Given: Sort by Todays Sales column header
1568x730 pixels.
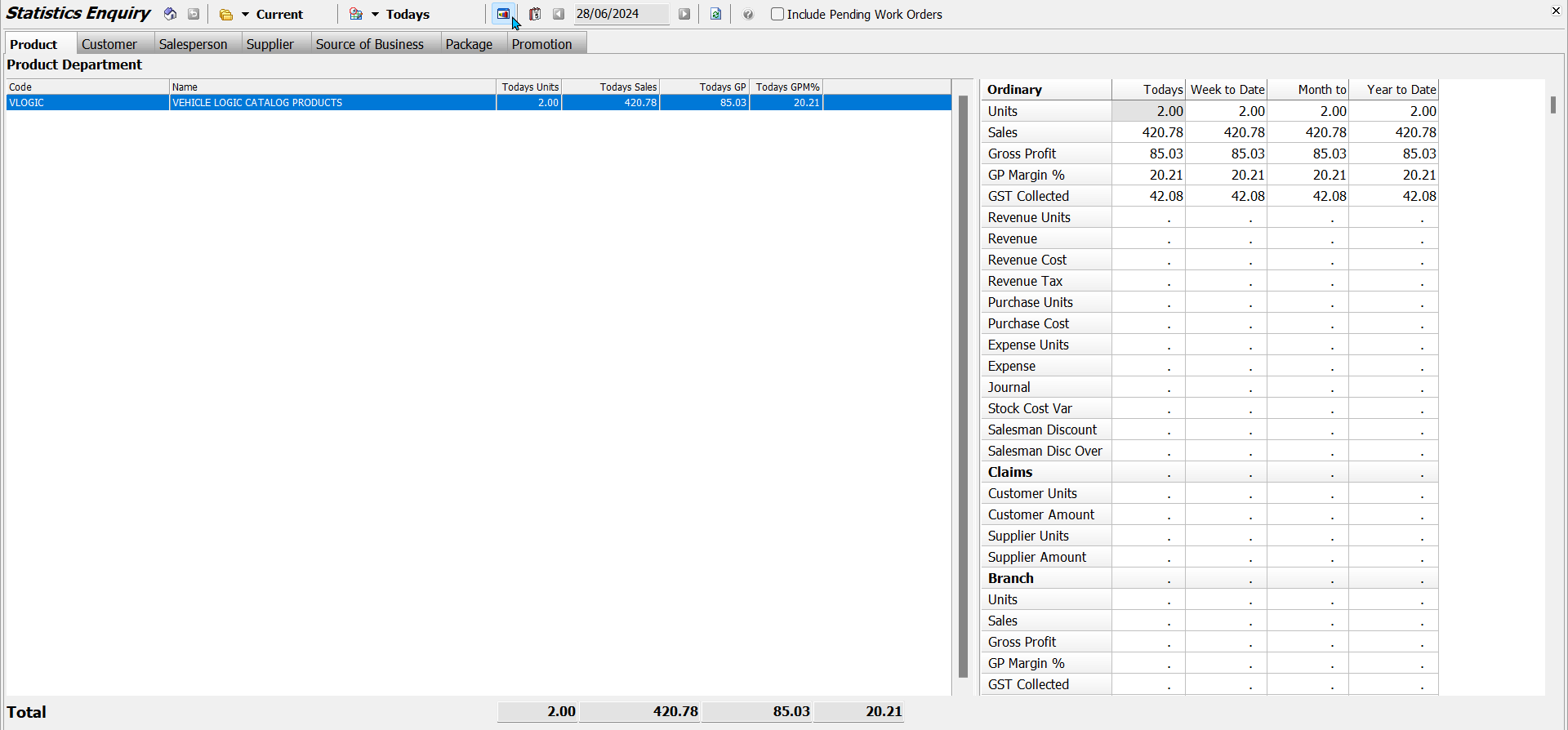Looking at the screenshot, I should (x=611, y=87).
